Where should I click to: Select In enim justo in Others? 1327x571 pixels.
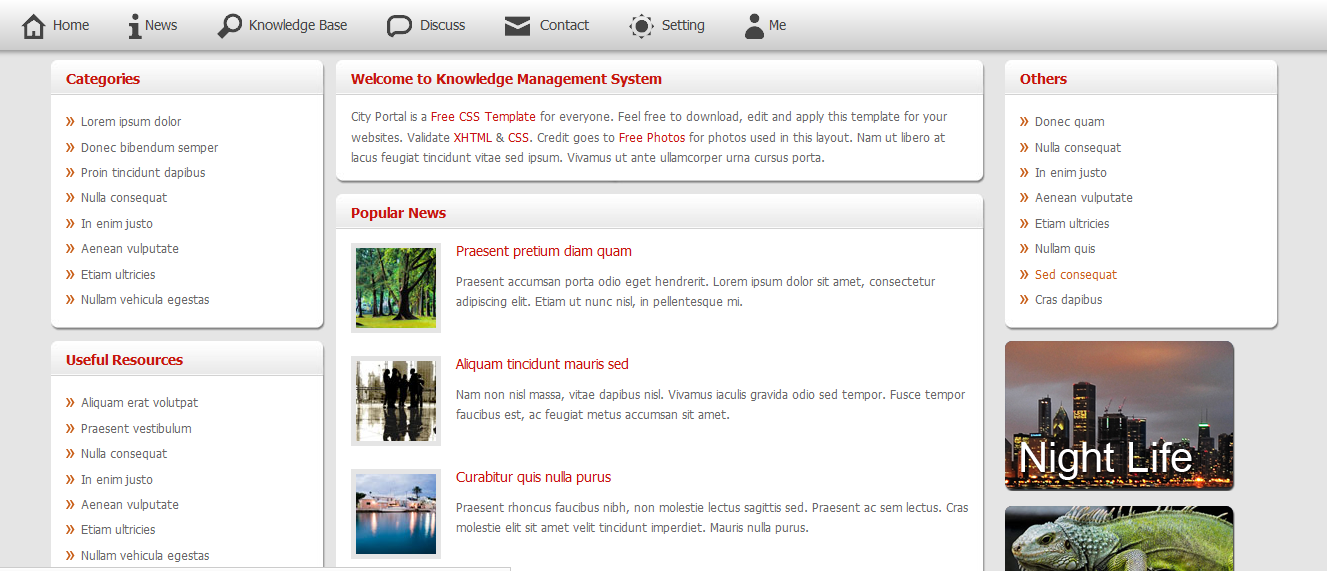1071,173
